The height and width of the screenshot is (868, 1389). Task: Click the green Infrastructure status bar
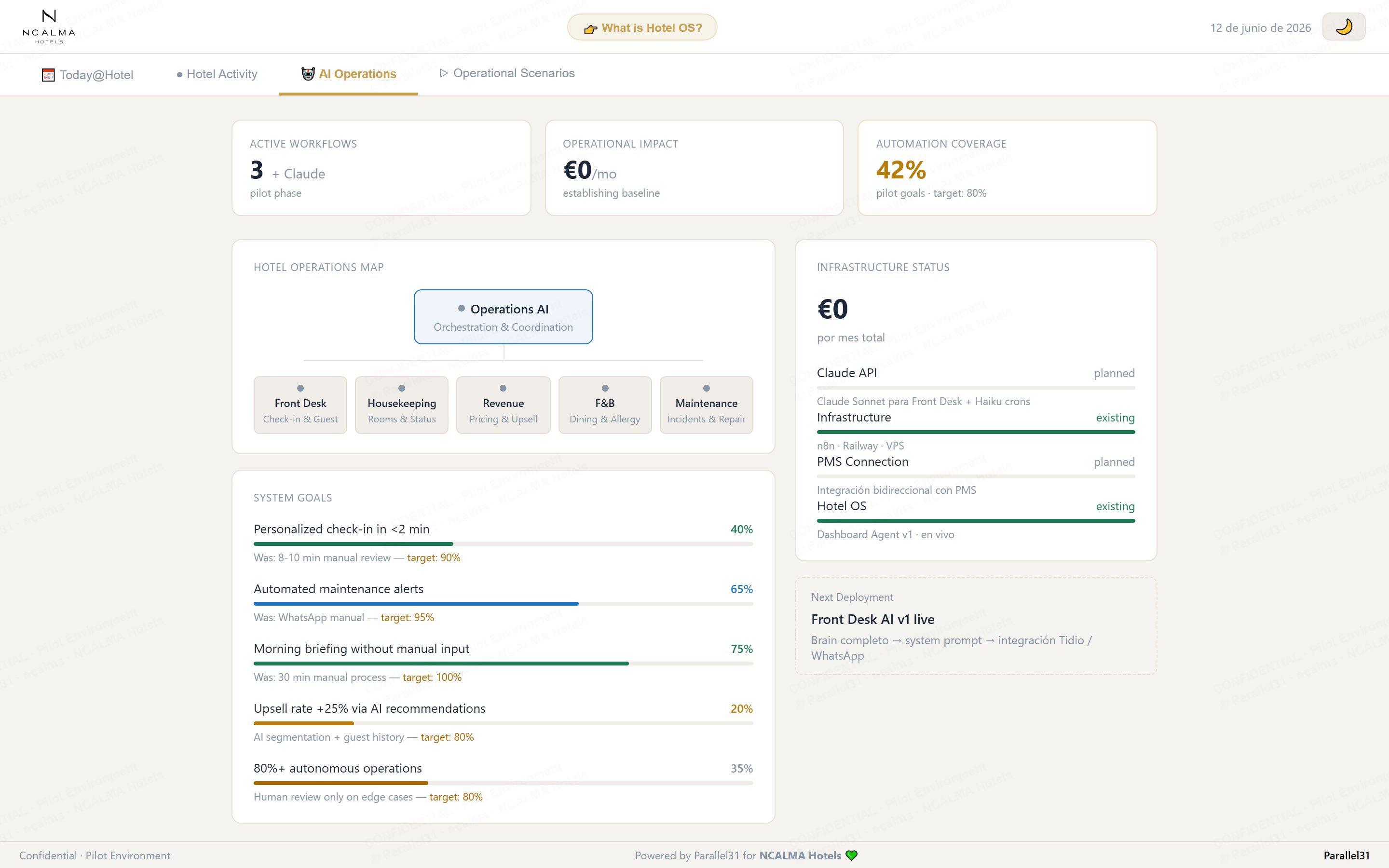(x=976, y=432)
